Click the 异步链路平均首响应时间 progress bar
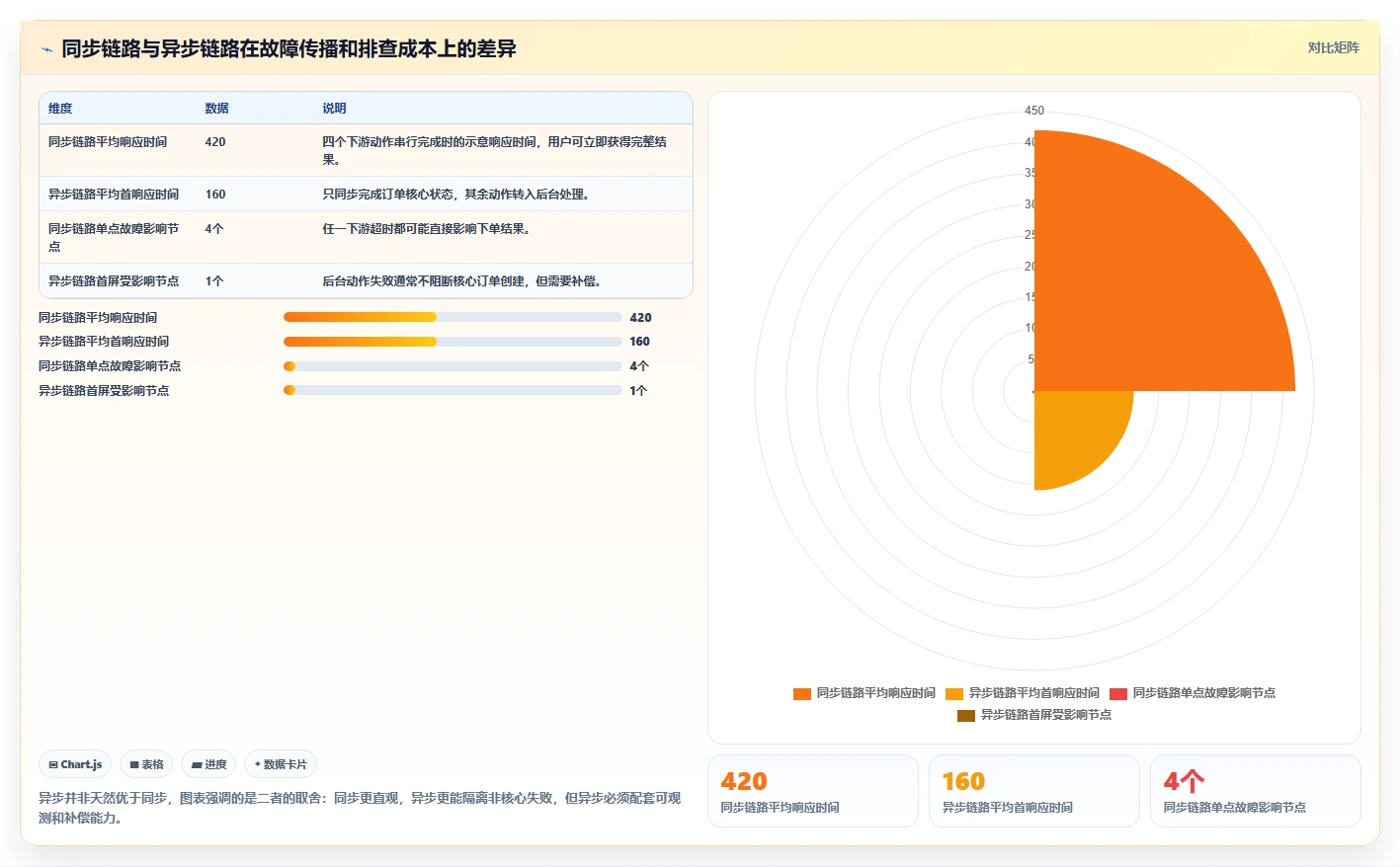Viewport: 1400px width, 867px height. [453, 342]
